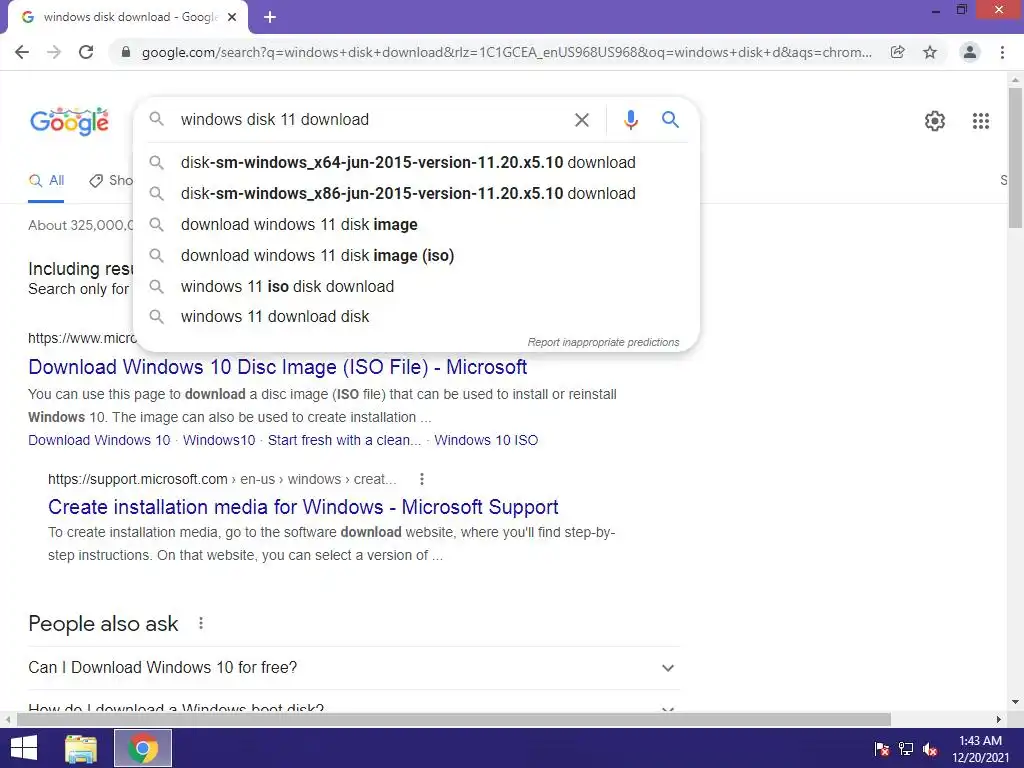1024x768 pixels.
Task: Close the 'windows disk download' tab
Action: click(232, 17)
